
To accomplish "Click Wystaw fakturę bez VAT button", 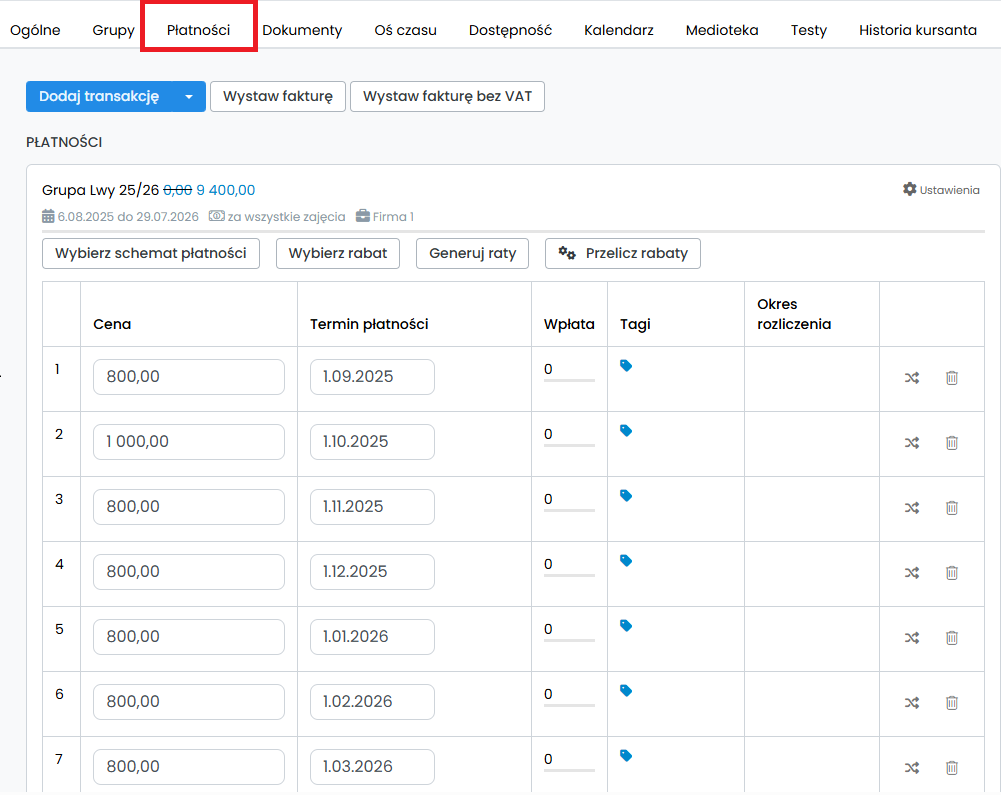I will 447,97.
